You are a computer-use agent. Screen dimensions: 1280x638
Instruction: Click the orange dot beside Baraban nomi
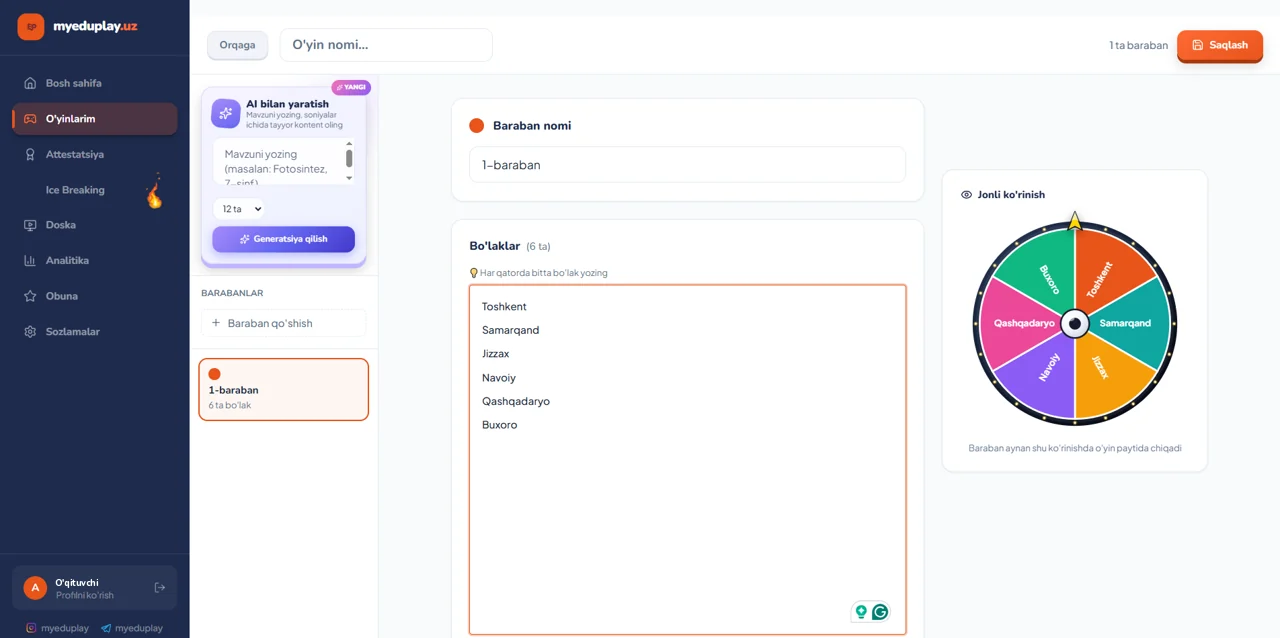[x=476, y=126]
